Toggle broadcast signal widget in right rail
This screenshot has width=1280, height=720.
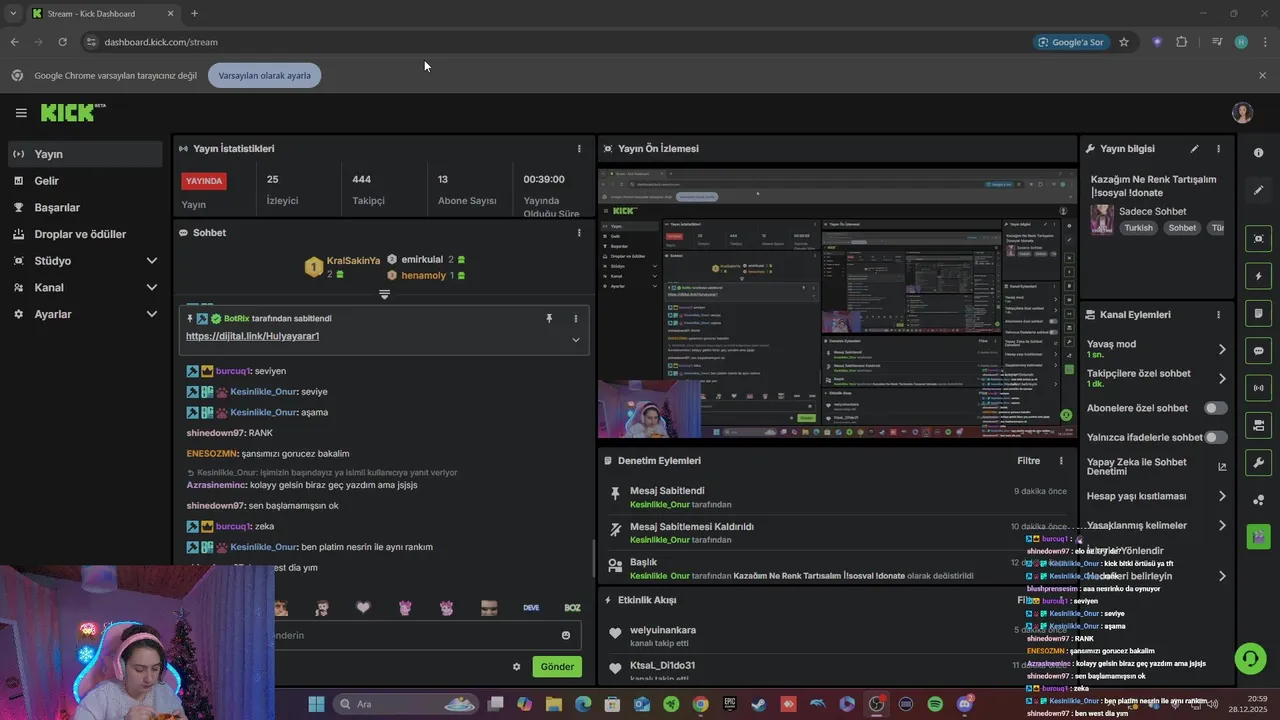click(x=1259, y=388)
